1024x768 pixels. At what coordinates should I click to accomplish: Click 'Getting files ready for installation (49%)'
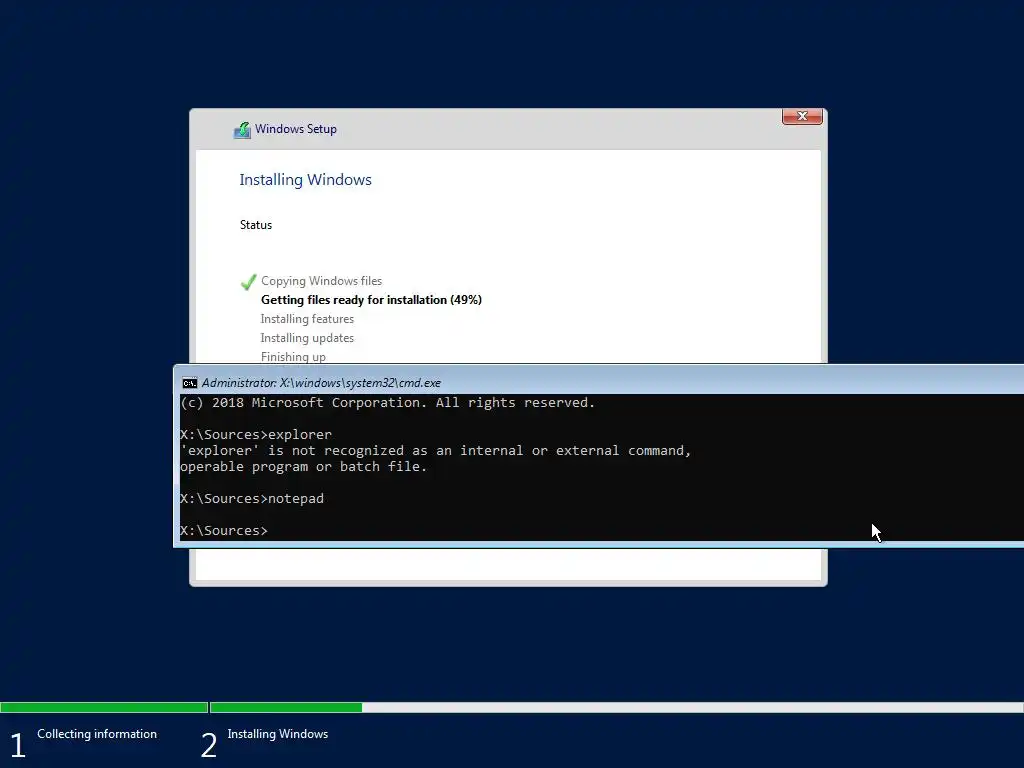371,300
